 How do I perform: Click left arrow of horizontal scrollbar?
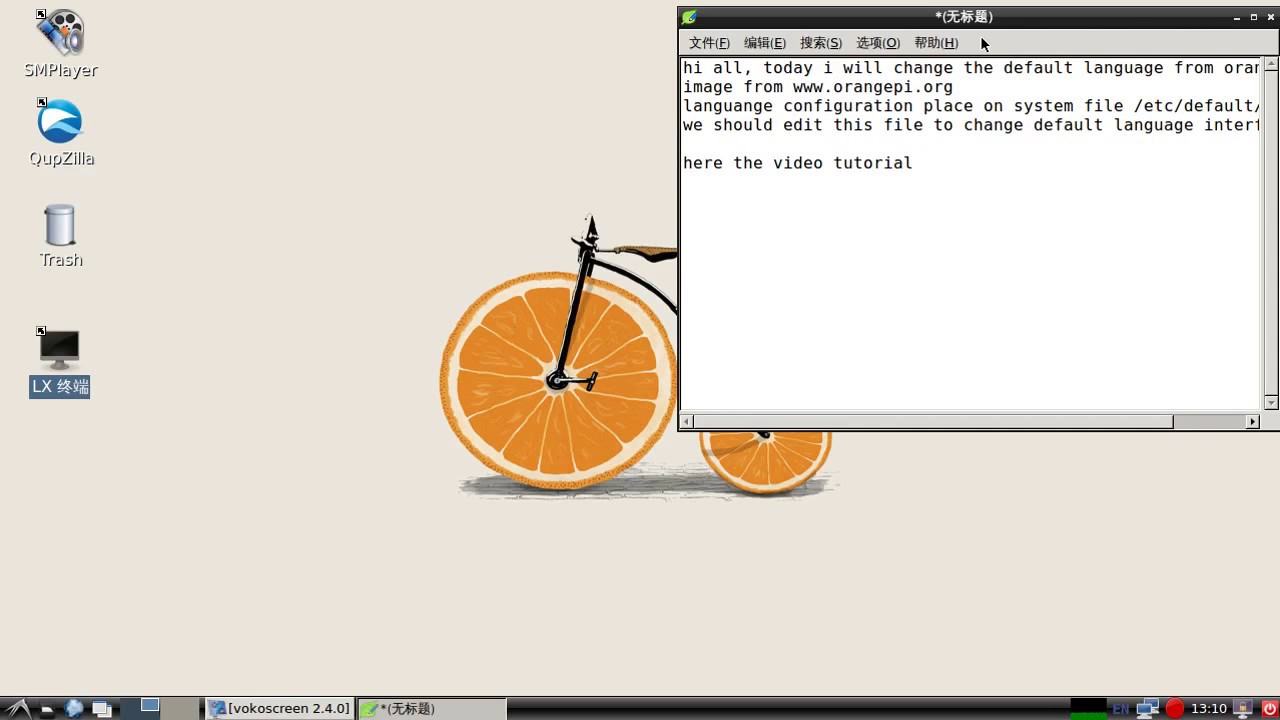(687, 422)
